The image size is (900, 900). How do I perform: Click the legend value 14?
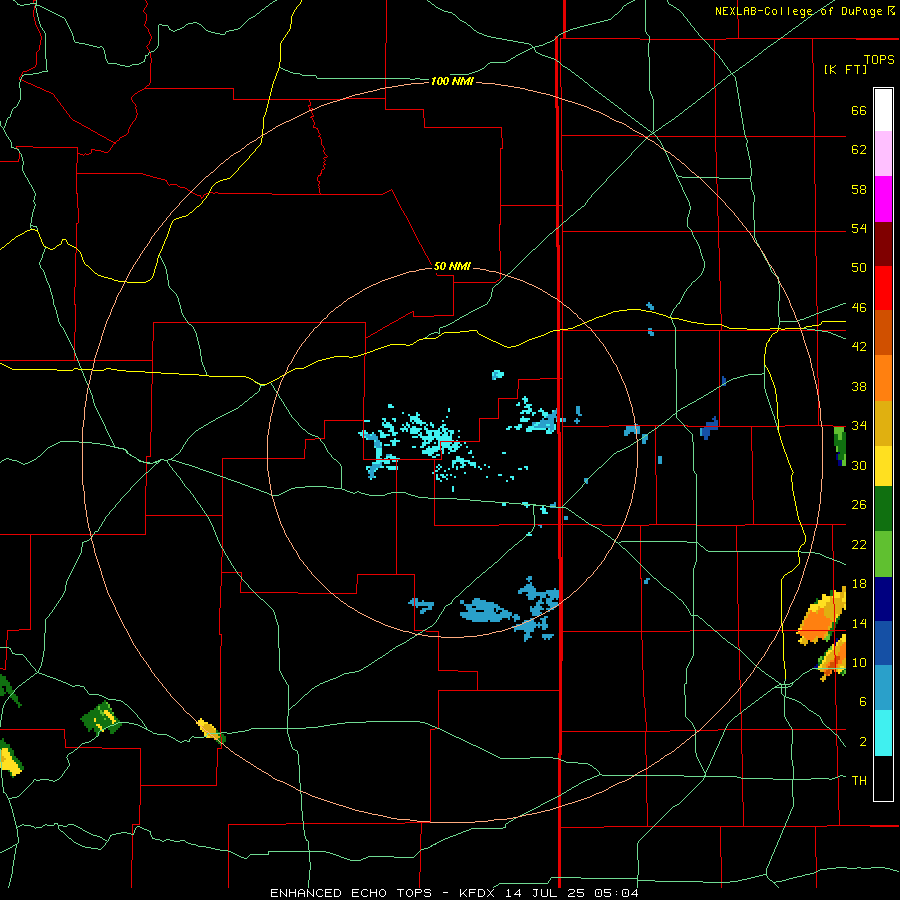859,623
